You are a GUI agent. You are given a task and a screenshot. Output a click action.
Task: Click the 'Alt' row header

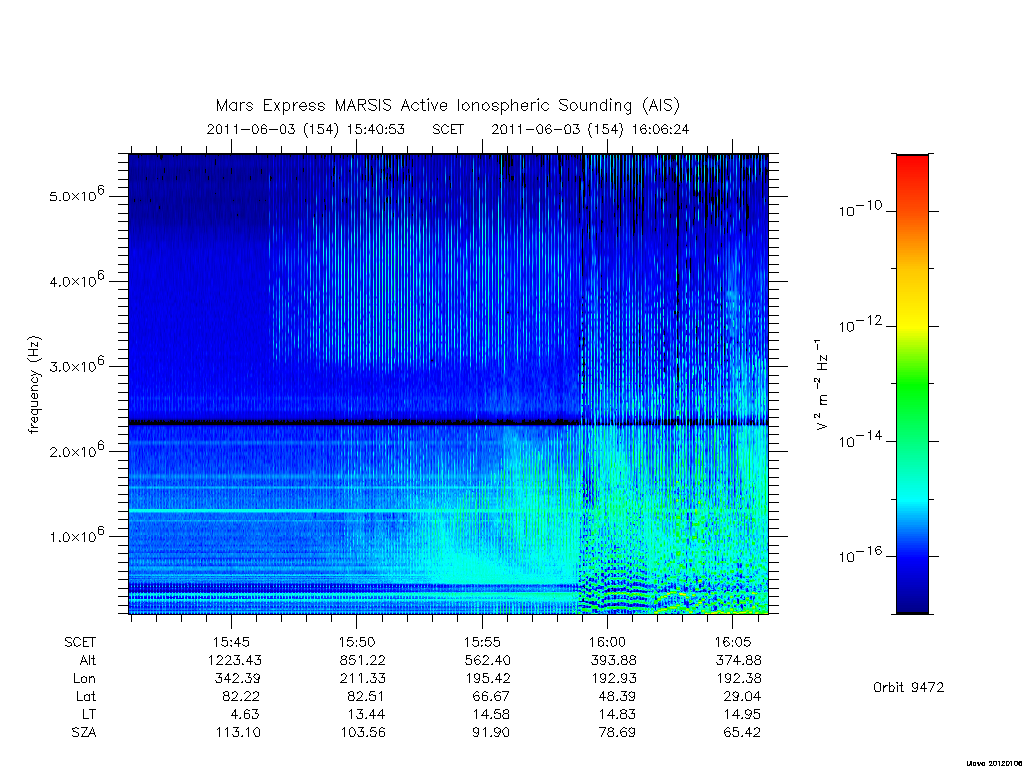point(88,660)
